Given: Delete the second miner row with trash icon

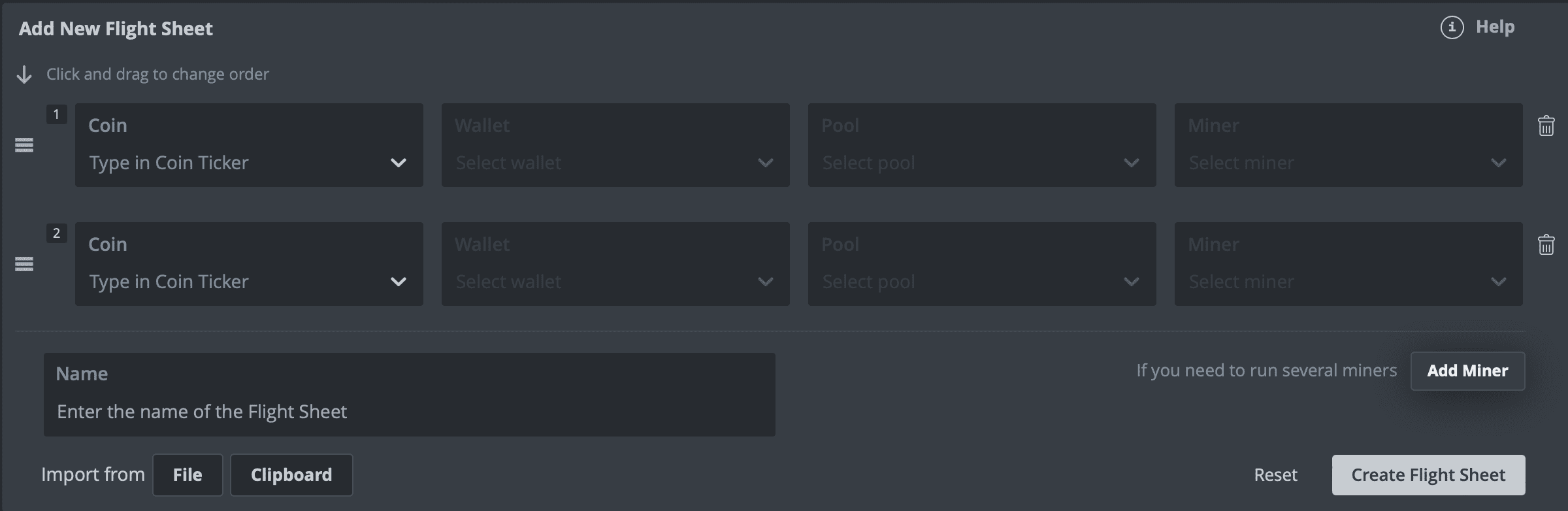Looking at the screenshot, I should pyautogui.click(x=1546, y=244).
